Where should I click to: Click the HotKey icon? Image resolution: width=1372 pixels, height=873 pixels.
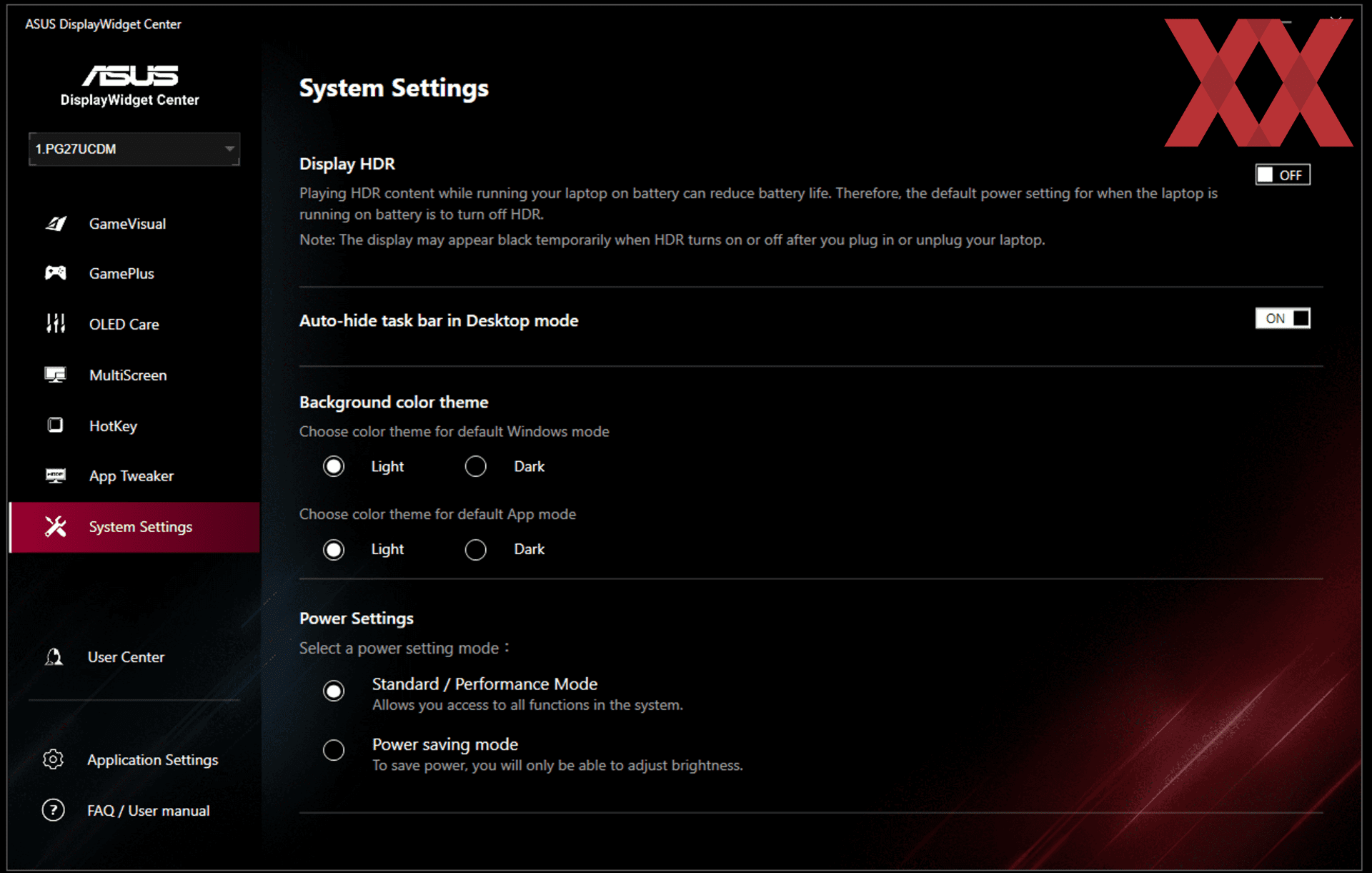[x=56, y=425]
